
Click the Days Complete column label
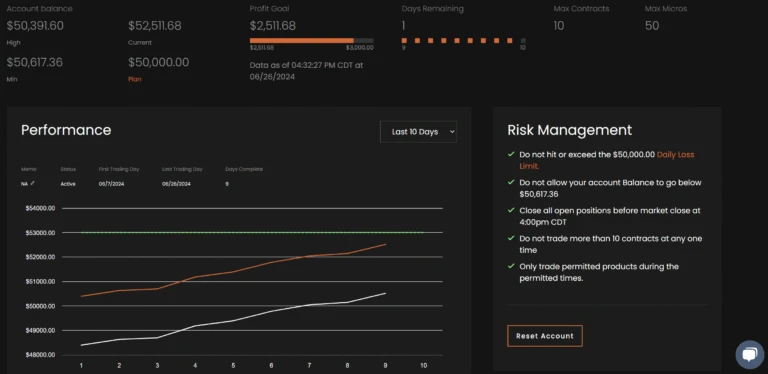click(x=244, y=169)
